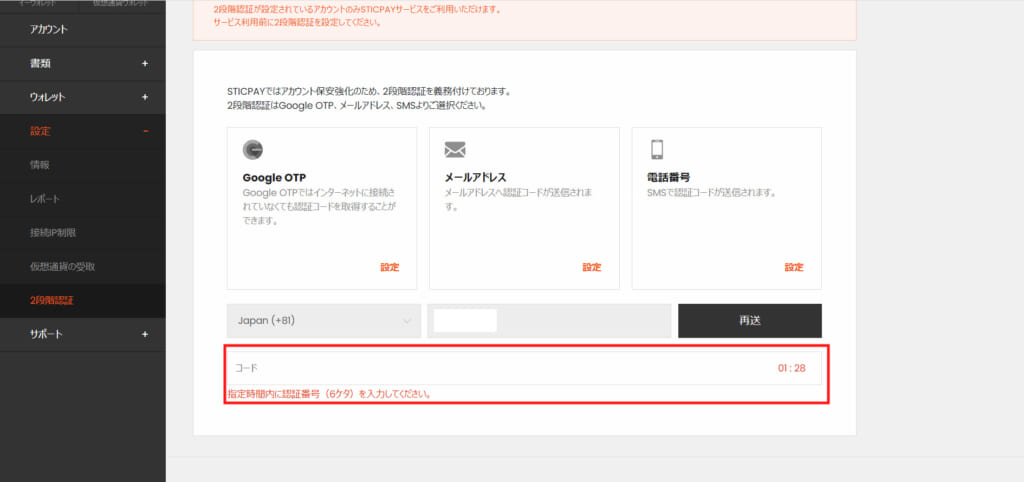Click the mobile phone icon
1024x482 pixels.
click(x=657, y=150)
